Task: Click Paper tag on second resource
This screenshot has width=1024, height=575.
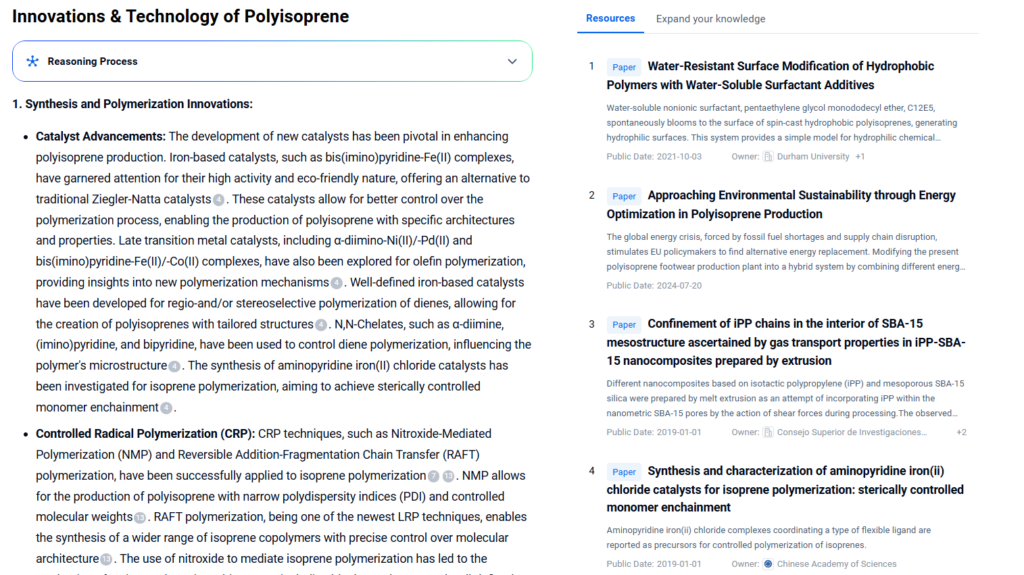Action: tap(624, 196)
